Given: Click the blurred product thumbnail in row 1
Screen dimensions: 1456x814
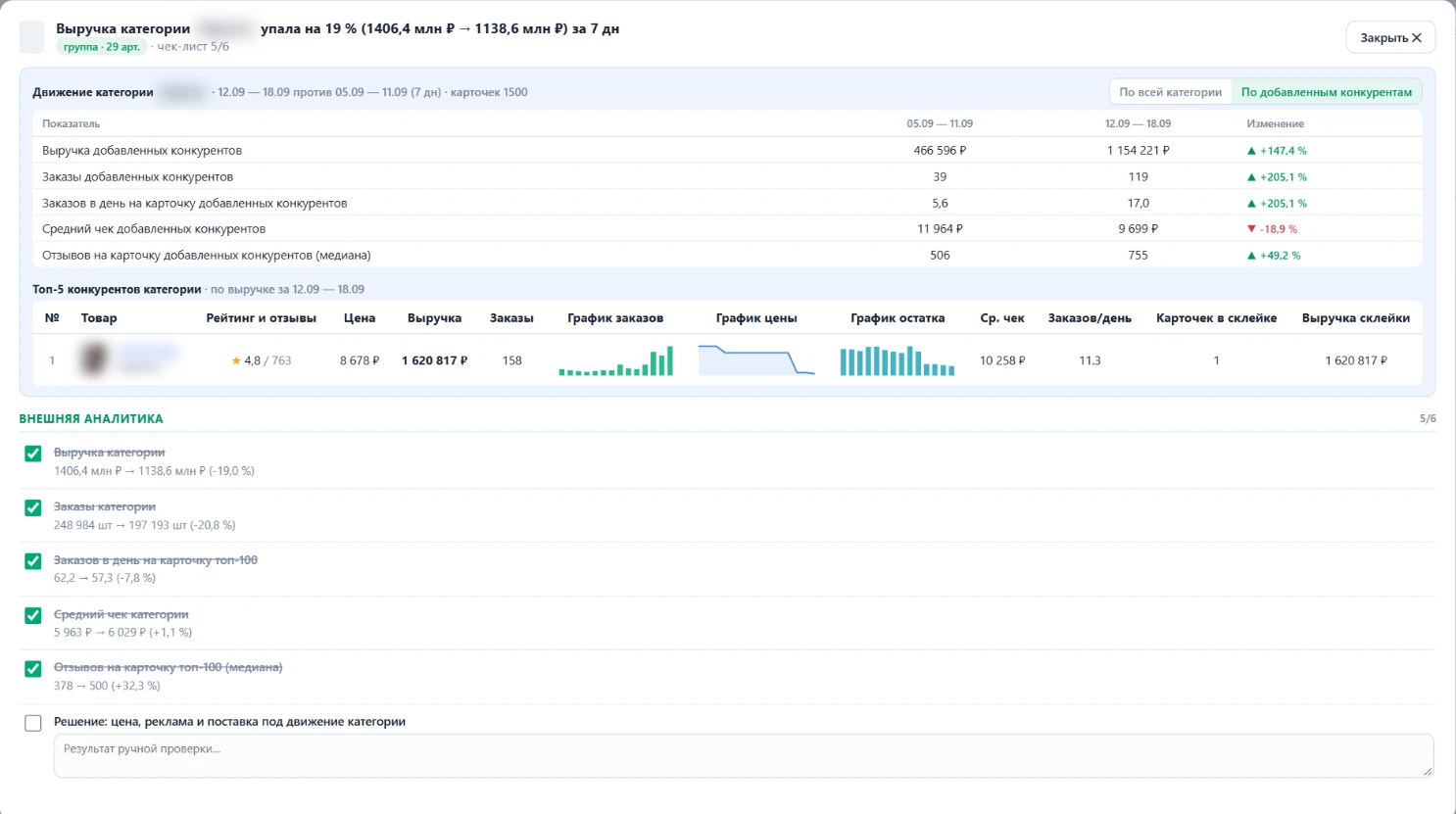Looking at the screenshot, I should [x=95, y=359].
